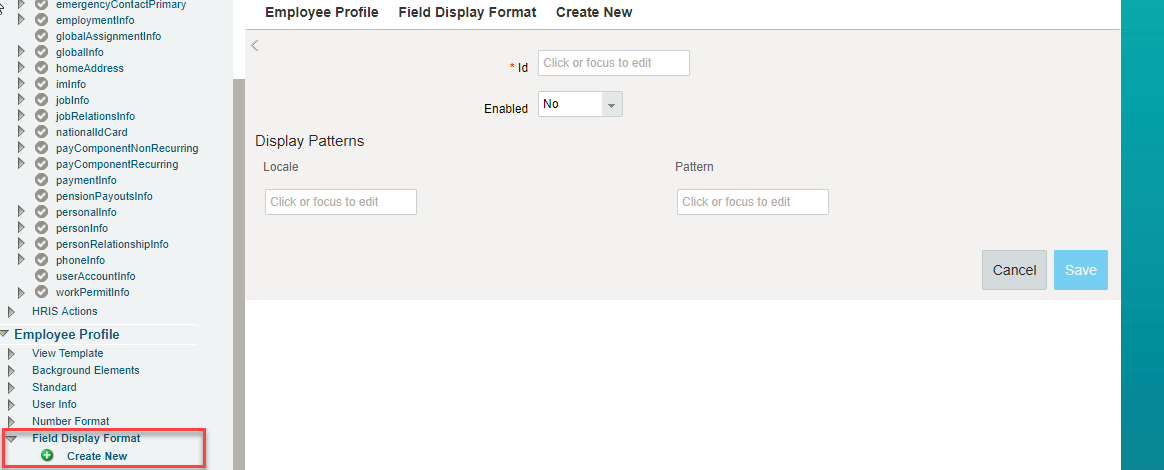The image size is (1164, 470).
Task: Click the Cancel button
Action: (x=1014, y=270)
